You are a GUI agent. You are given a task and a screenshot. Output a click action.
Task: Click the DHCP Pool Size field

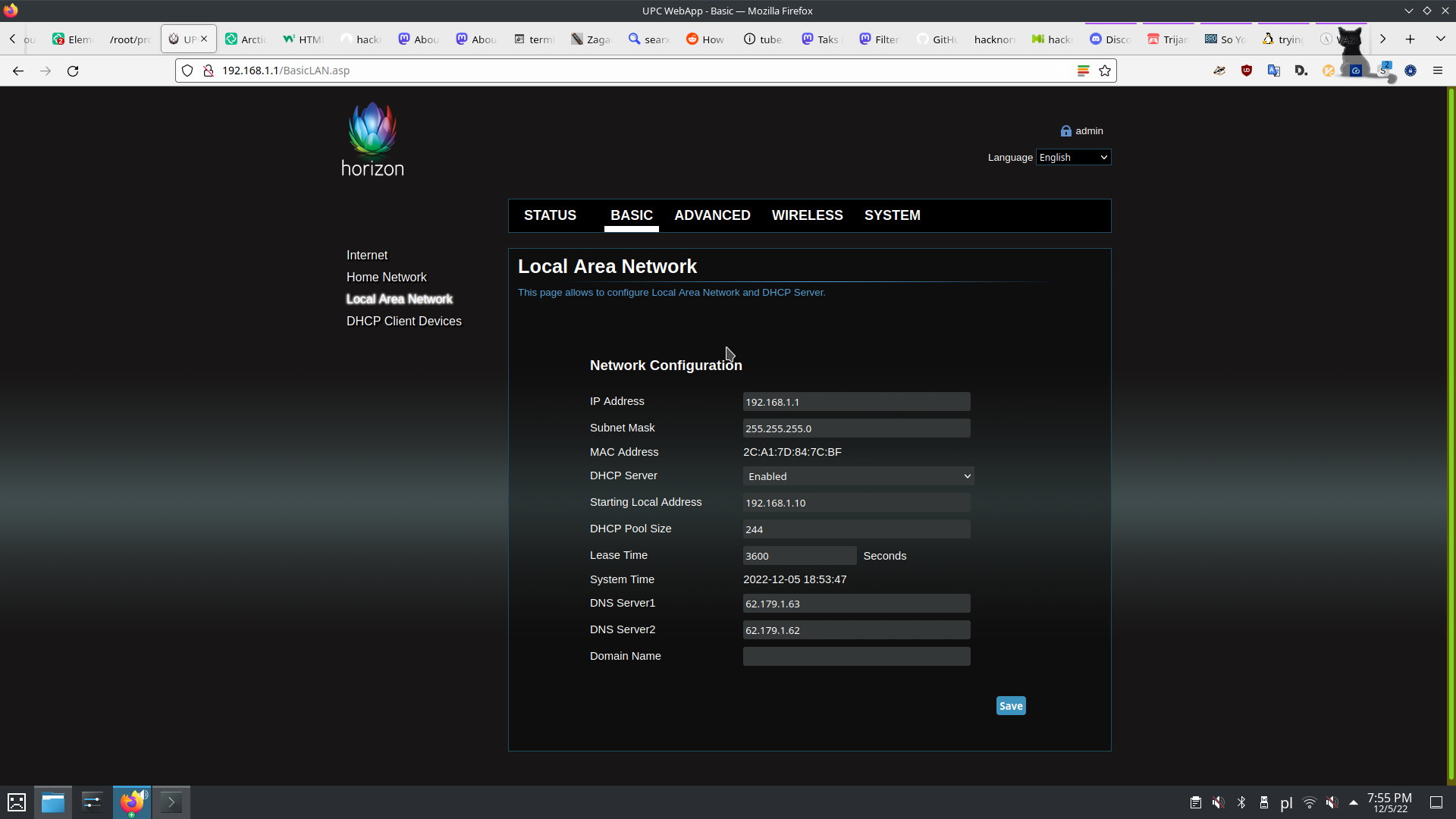point(857,529)
